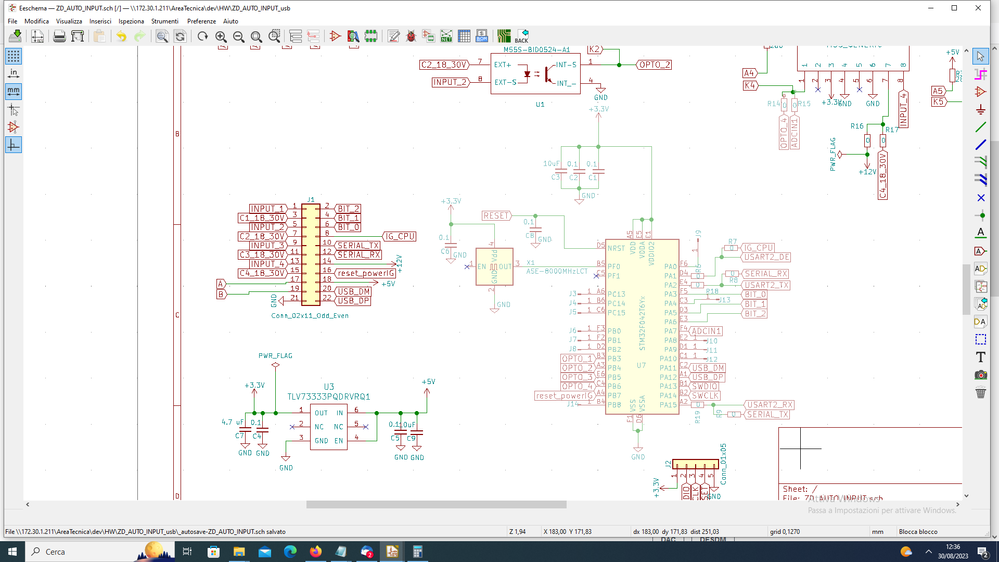The width and height of the screenshot is (999, 562).
Task: Open the Ispeziona menu
Action: 131,21
